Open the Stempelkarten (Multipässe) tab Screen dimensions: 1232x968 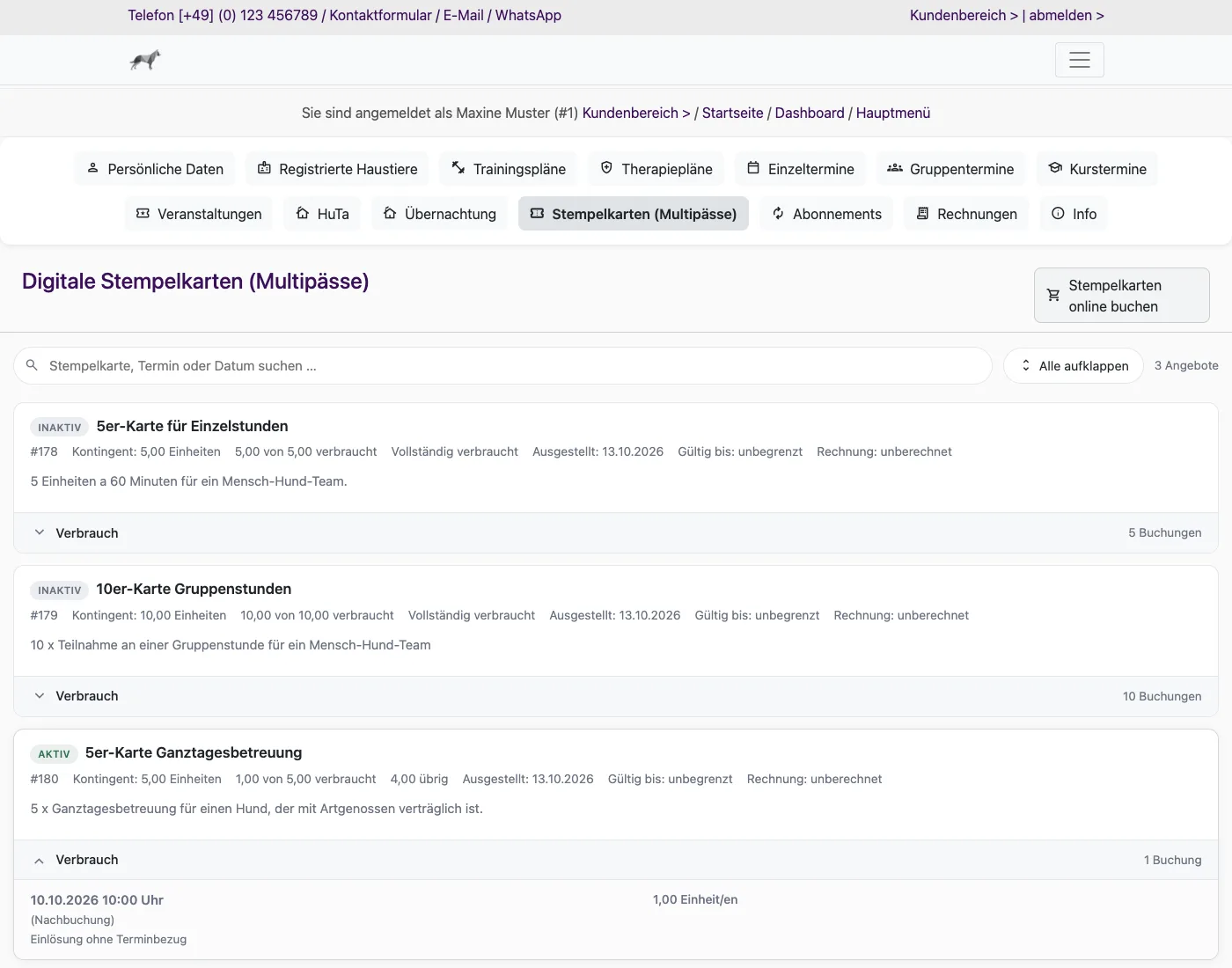(633, 214)
